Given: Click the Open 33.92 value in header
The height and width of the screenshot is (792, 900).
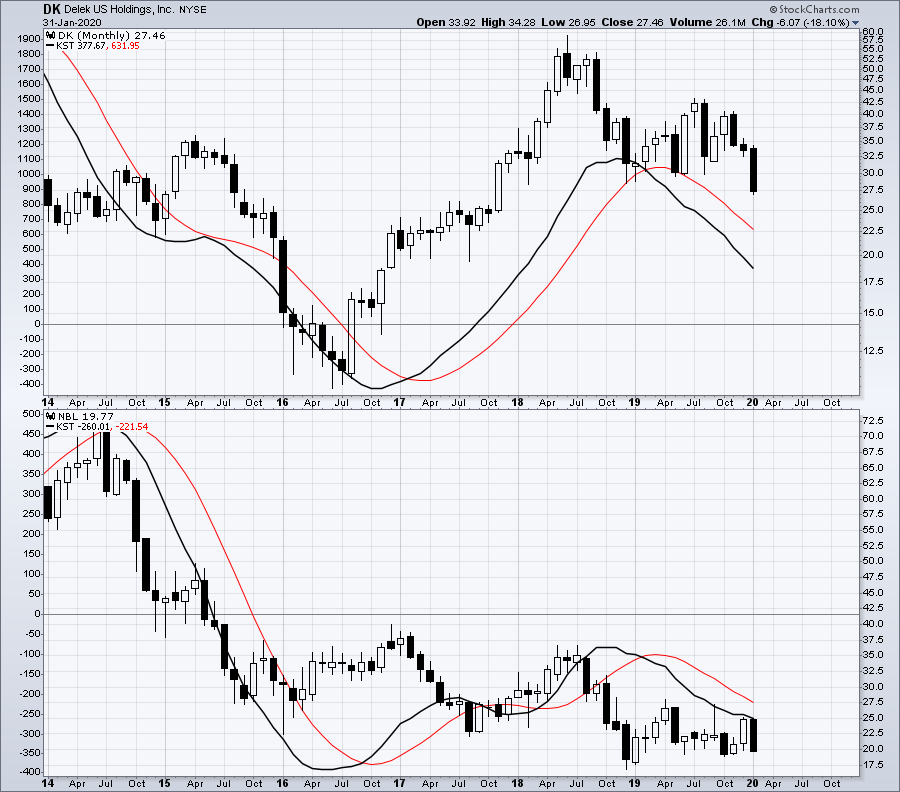Looking at the screenshot, I should click(446, 22).
